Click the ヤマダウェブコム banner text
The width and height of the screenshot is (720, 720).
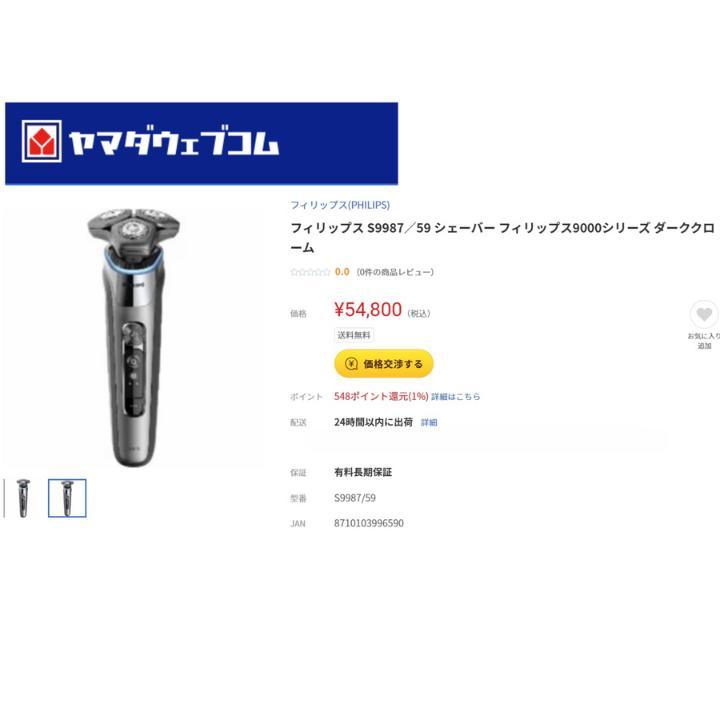[x=174, y=141]
